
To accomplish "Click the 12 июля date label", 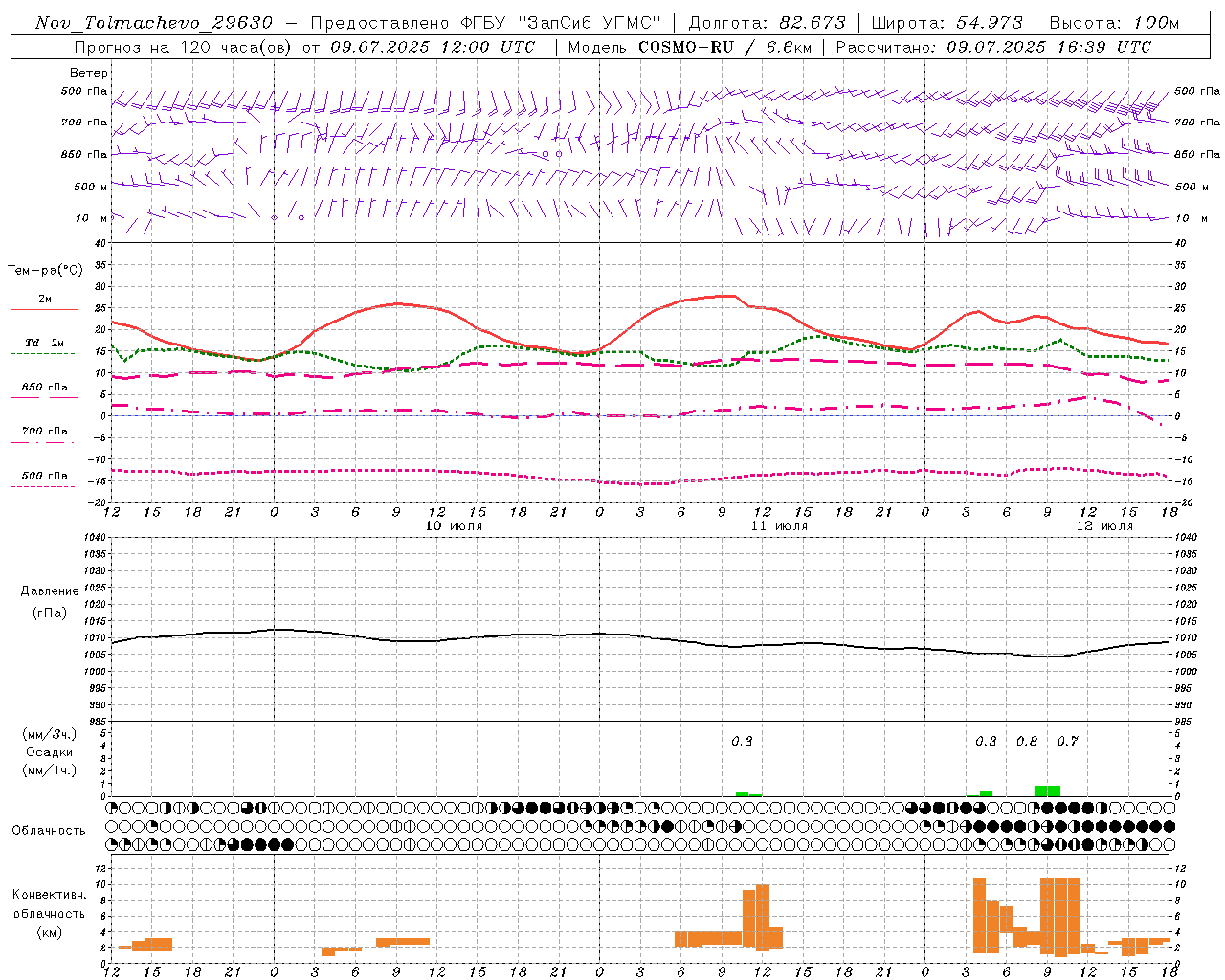I will (1104, 526).
